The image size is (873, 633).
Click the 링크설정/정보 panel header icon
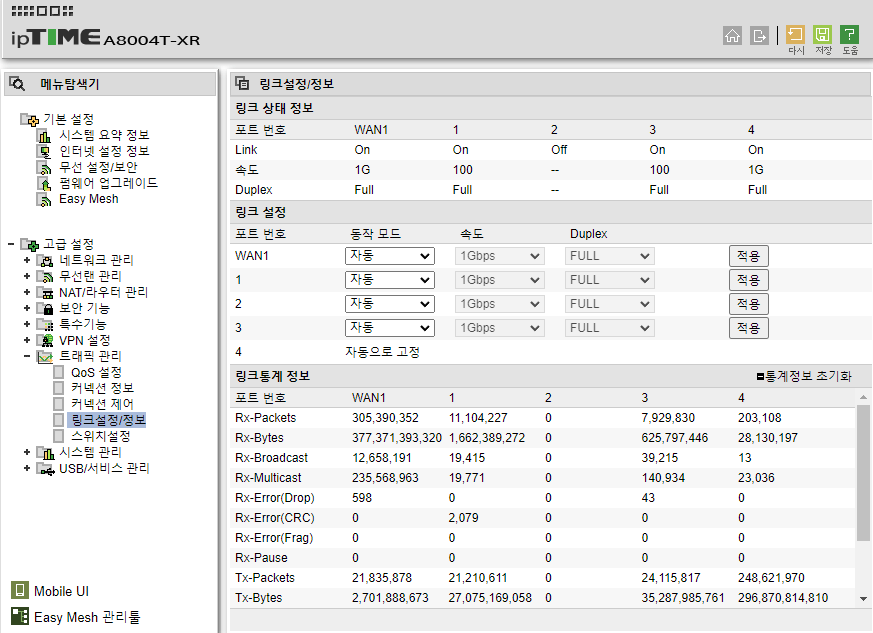click(x=242, y=84)
